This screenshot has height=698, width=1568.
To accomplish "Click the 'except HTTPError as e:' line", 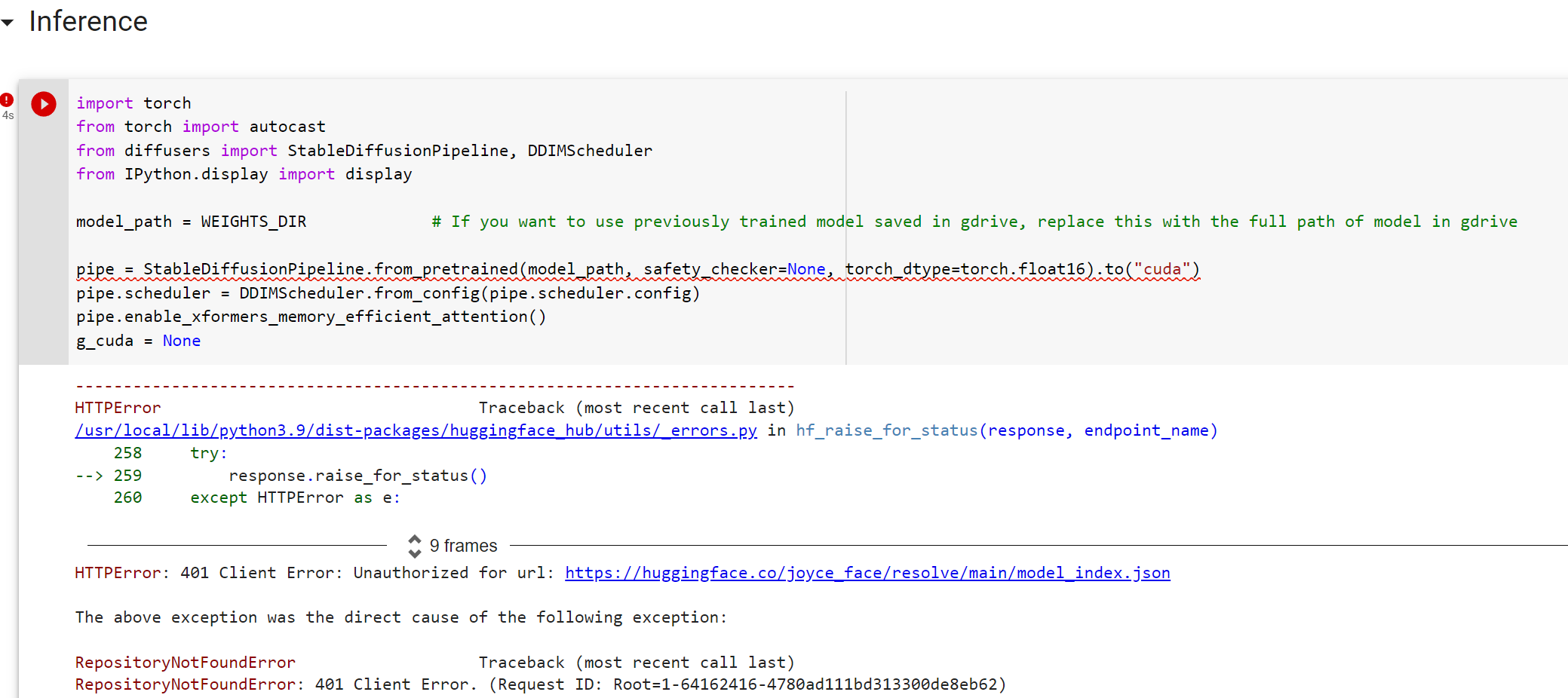I will pyautogui.click(x=295, y=497).
